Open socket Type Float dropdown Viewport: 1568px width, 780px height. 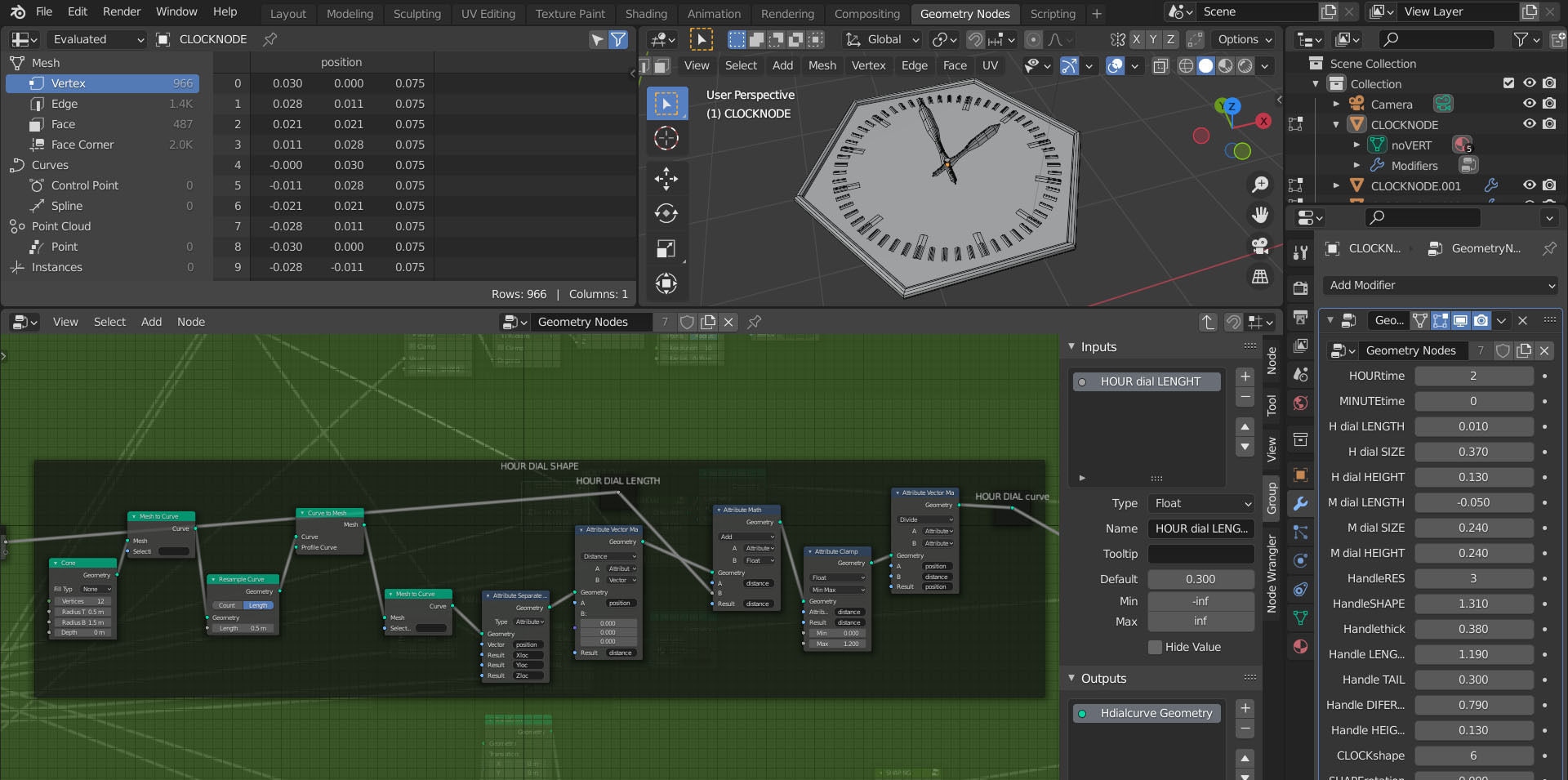click(1200, 503)
